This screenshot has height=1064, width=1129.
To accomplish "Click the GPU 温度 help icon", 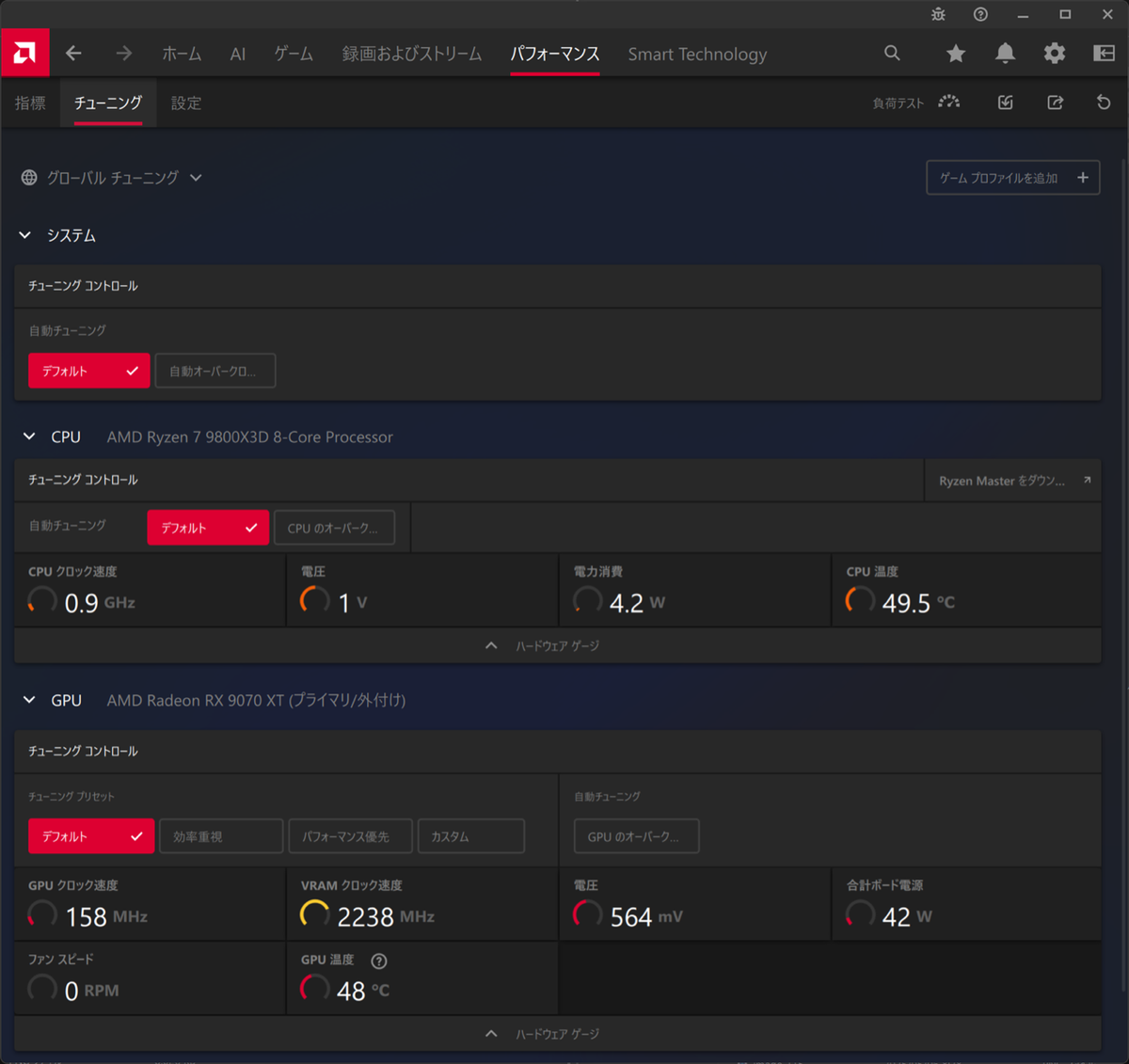I will point(379,961).
